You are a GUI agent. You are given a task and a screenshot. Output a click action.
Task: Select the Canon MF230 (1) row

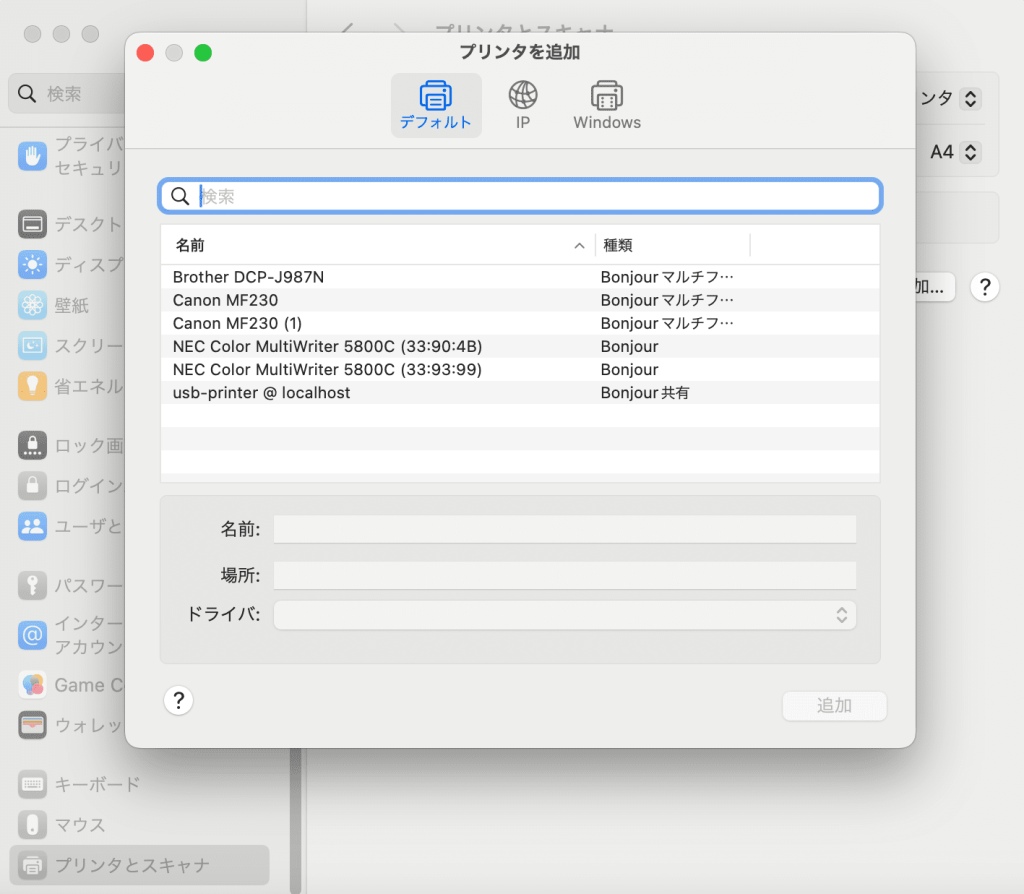point(520,323)
